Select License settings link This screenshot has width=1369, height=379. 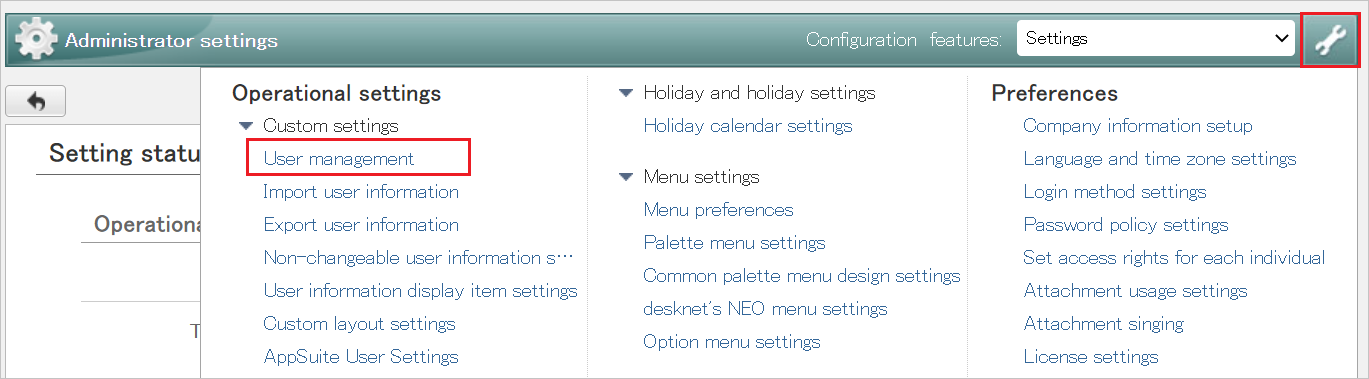click(1091, 357)
